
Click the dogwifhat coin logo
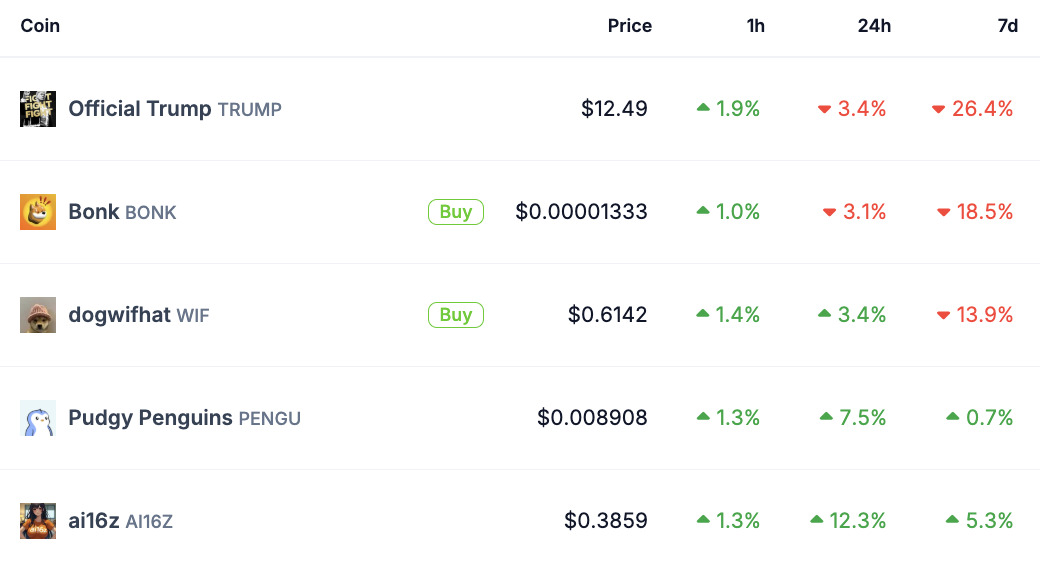(x=38, y=315)
